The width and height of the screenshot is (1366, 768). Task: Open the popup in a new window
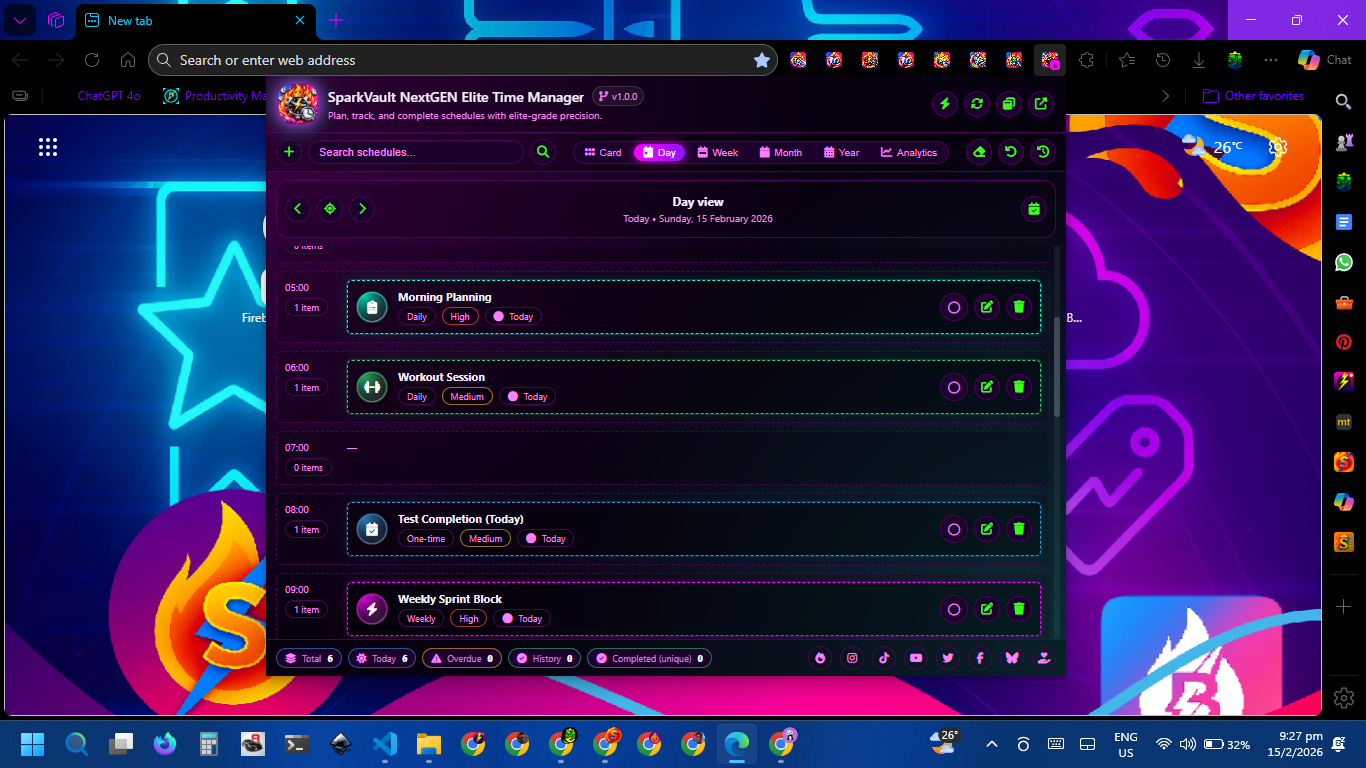point(1041,103)
